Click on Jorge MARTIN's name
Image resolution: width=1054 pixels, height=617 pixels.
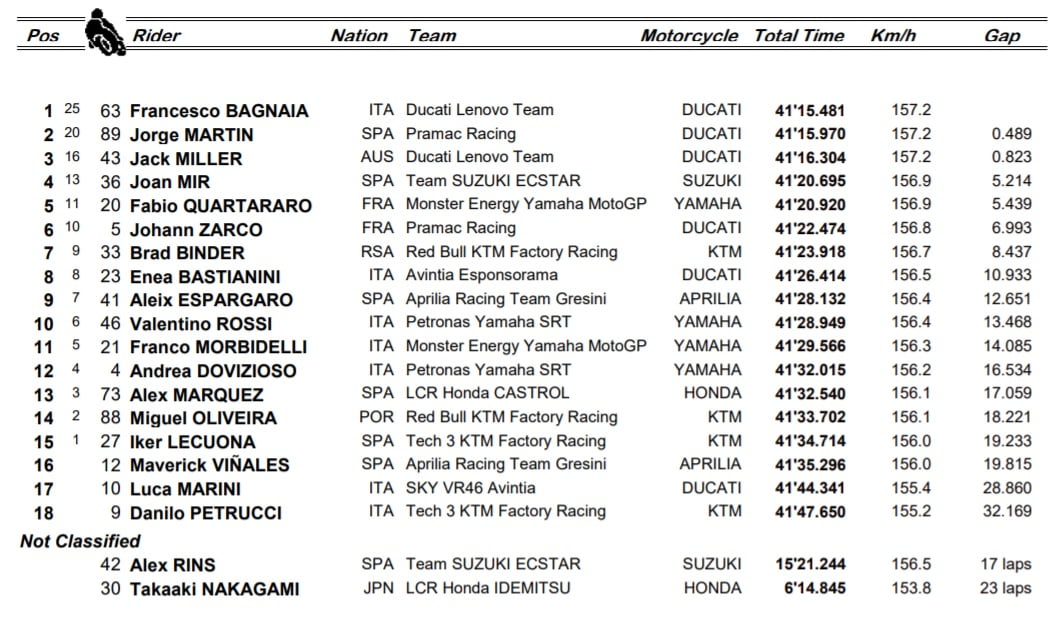[x=191, y=135]
